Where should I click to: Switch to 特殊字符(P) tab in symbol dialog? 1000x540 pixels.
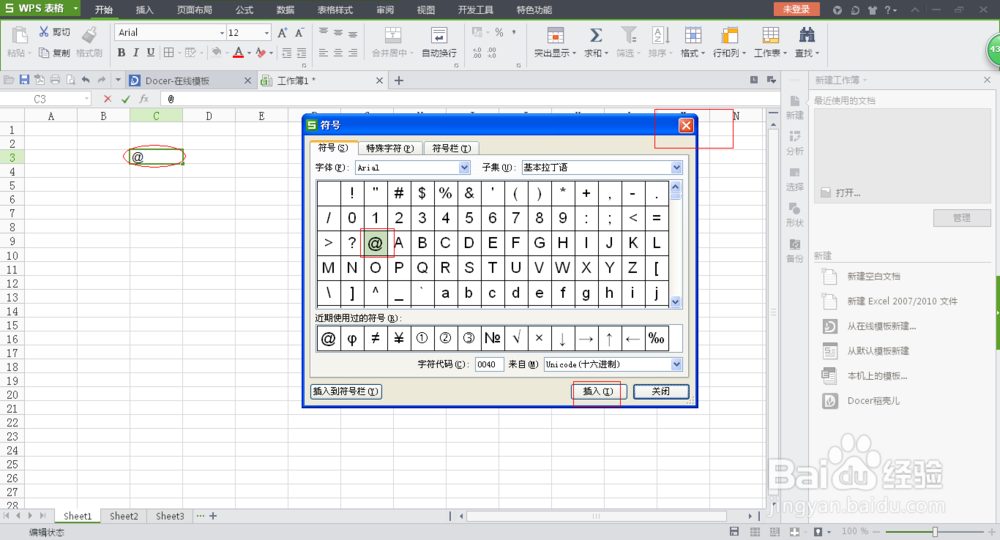(x=390, y=148)
